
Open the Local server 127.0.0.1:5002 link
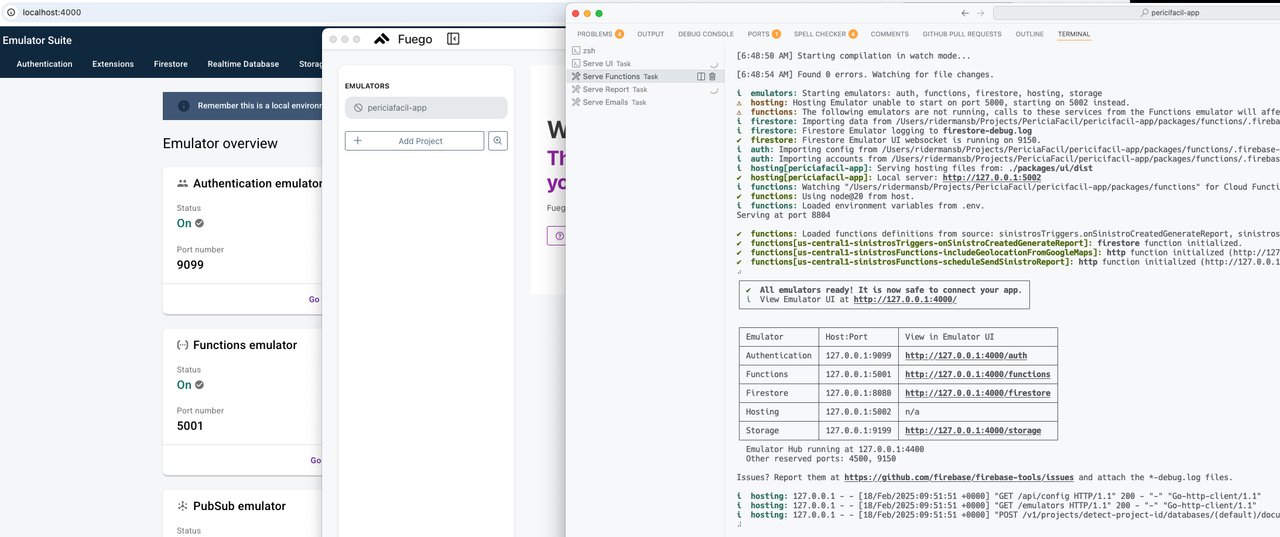click(x=991, y=178)
